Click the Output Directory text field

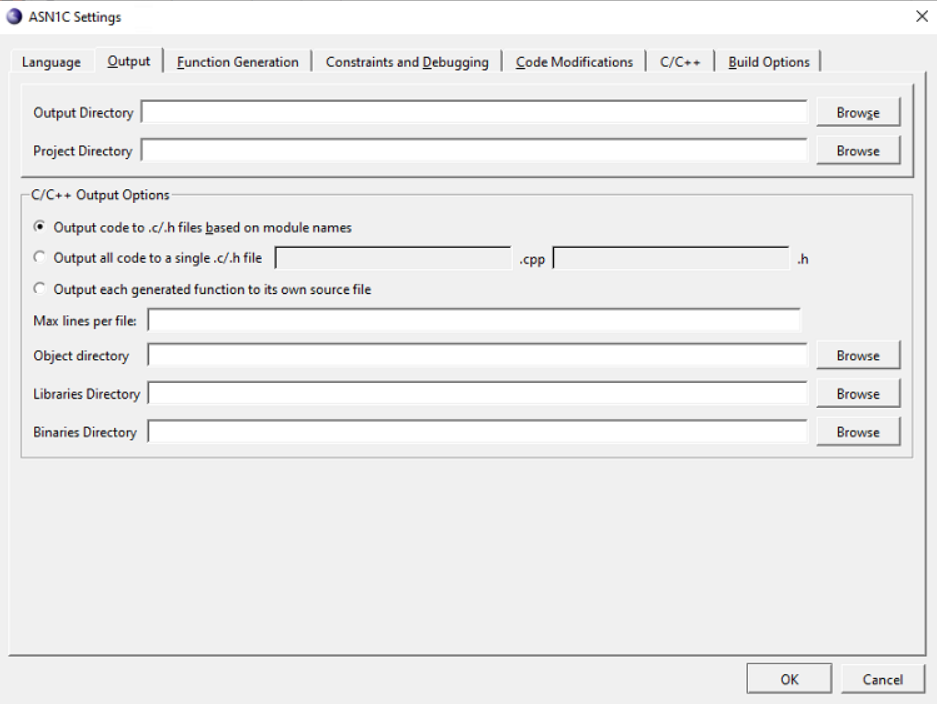(x=474, y=112)
